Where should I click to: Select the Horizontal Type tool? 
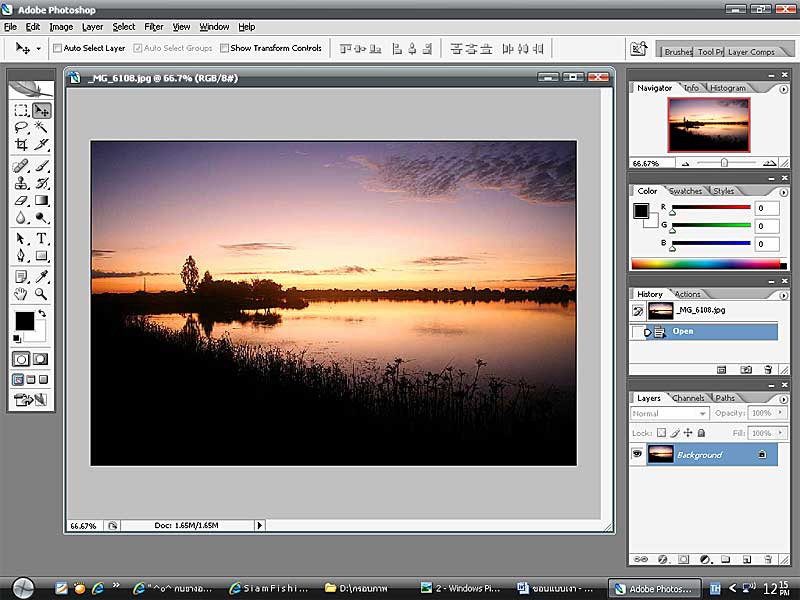tap(41, 238)
